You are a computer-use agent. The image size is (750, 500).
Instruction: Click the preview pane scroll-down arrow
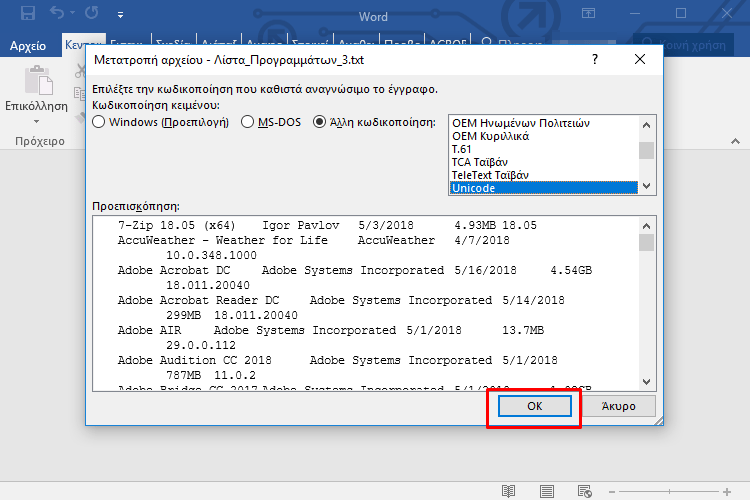[646, 382]
